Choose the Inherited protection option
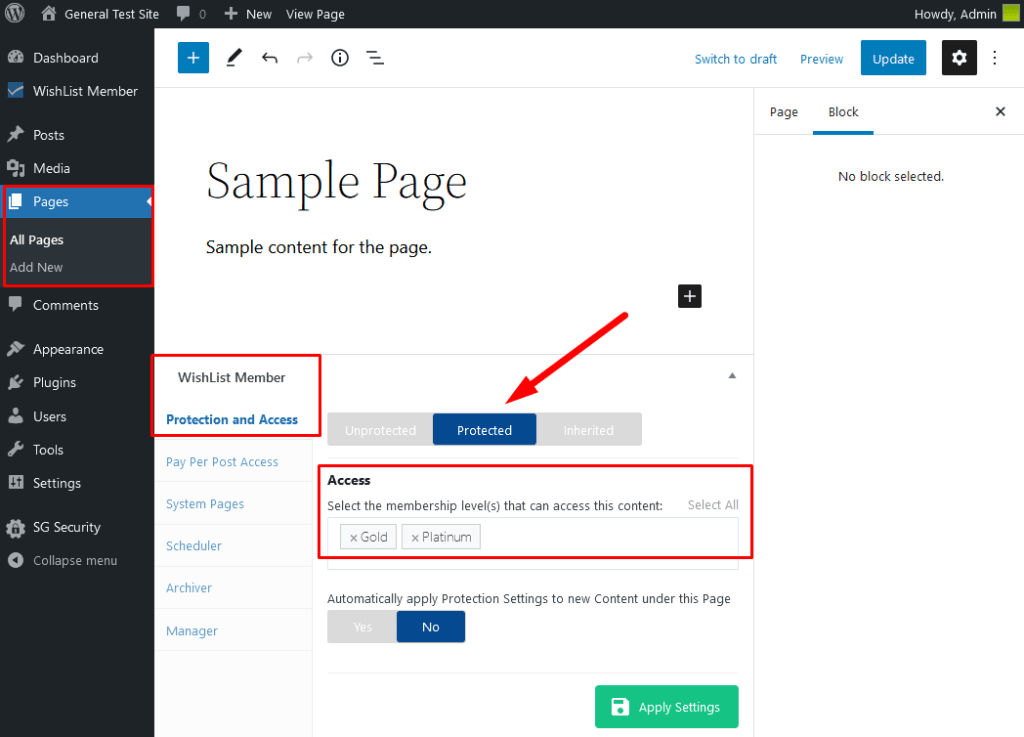Viewport: 1024px width, 737px height. [588, 430]
